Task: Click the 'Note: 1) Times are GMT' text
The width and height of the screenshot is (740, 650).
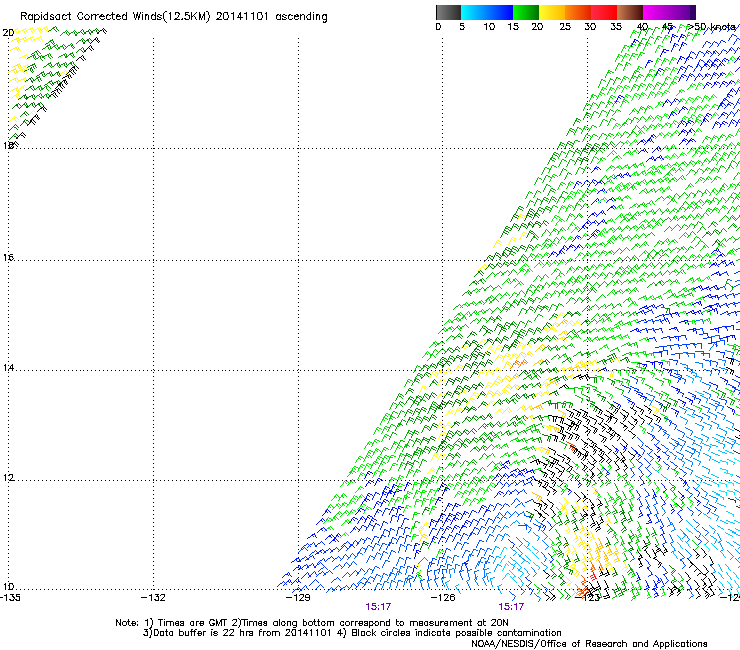Action: [x=172, y=623]
